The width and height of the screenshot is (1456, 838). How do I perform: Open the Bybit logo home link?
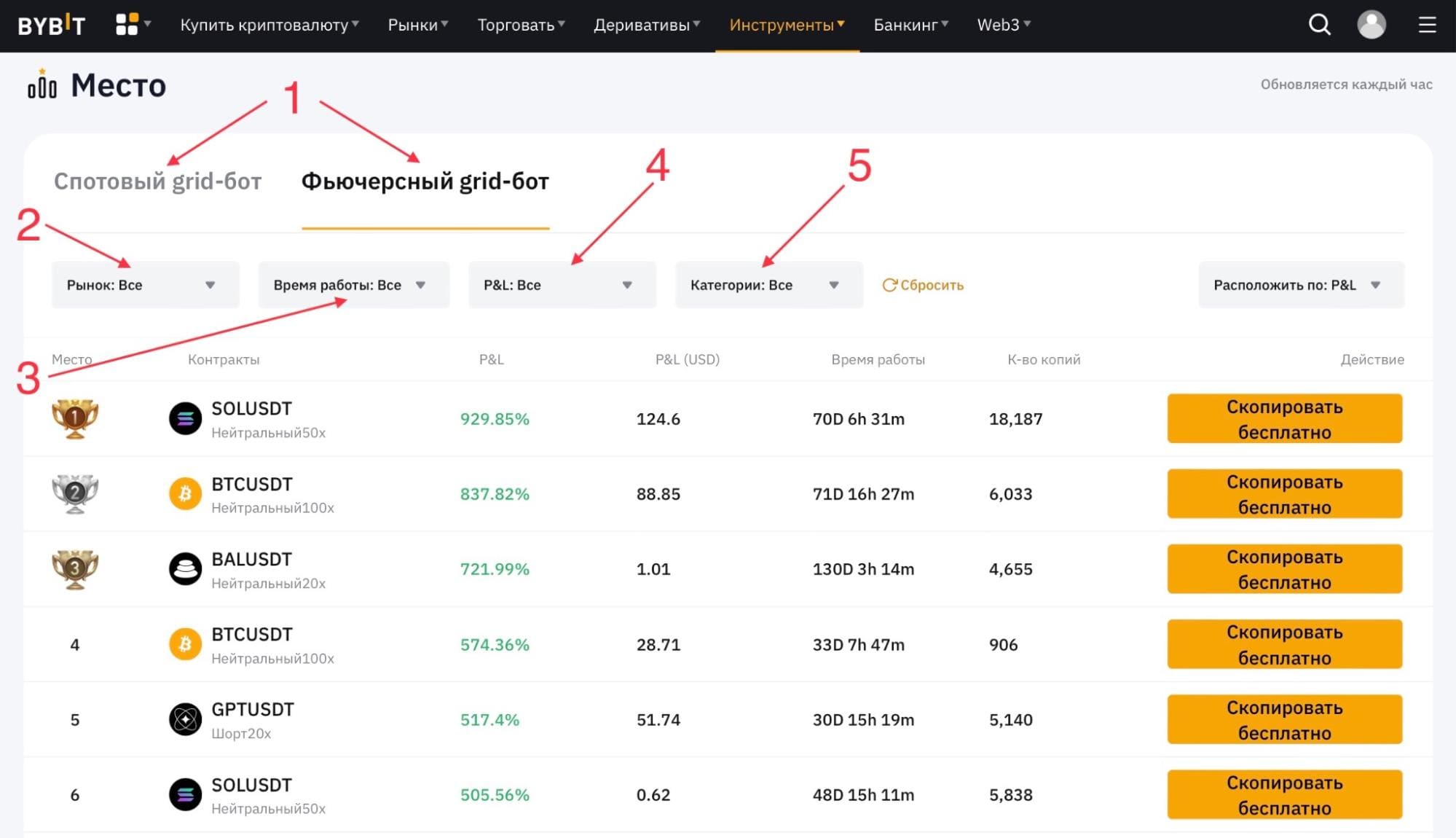click(x=51, y=26)
